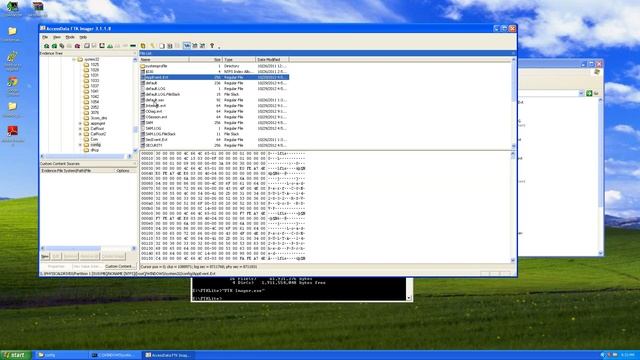
Task: Select the dhcp folder in tree
Action: pos(94,150)
